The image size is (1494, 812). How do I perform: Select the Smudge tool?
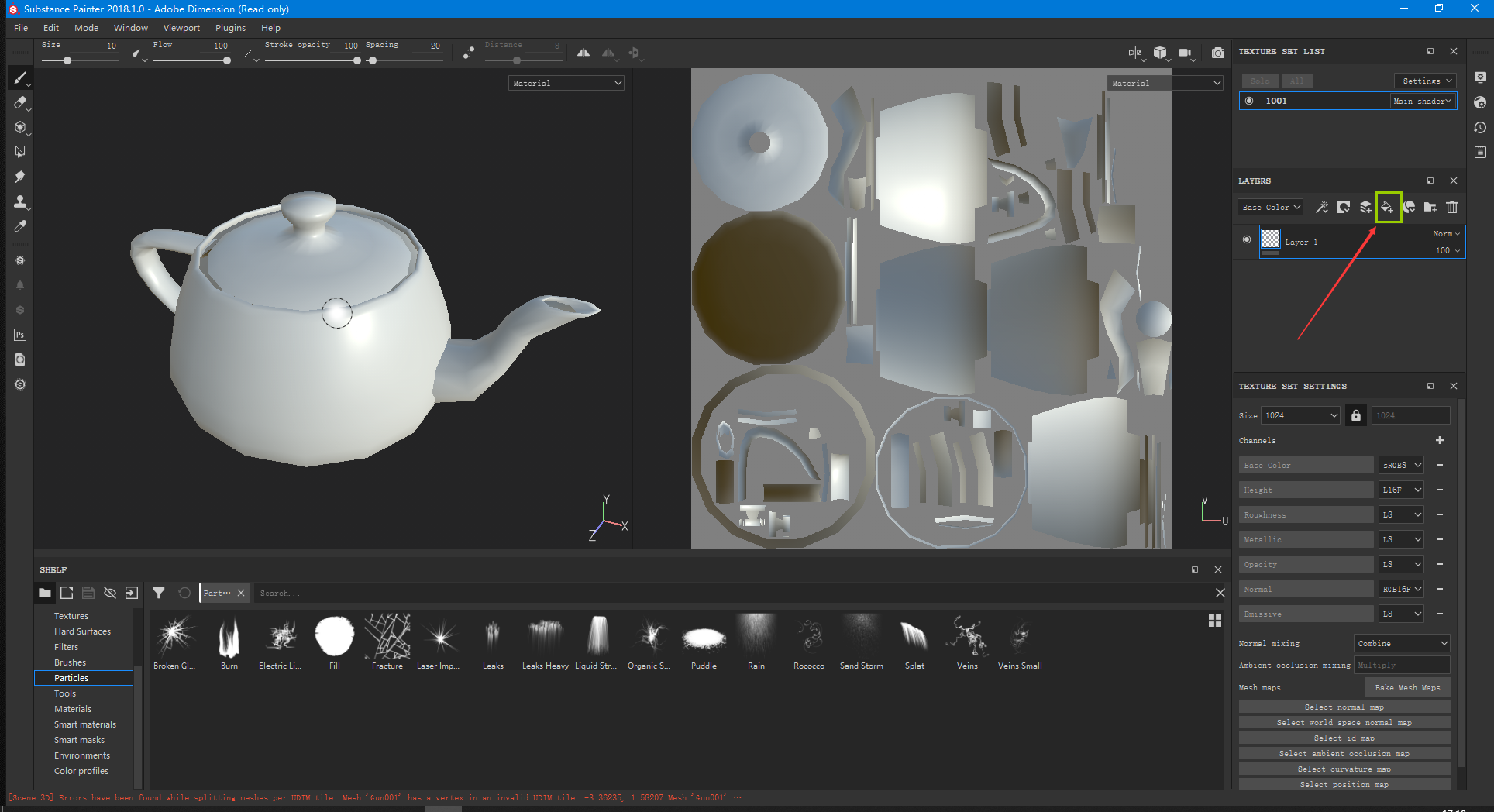click(x=20, y=177)
